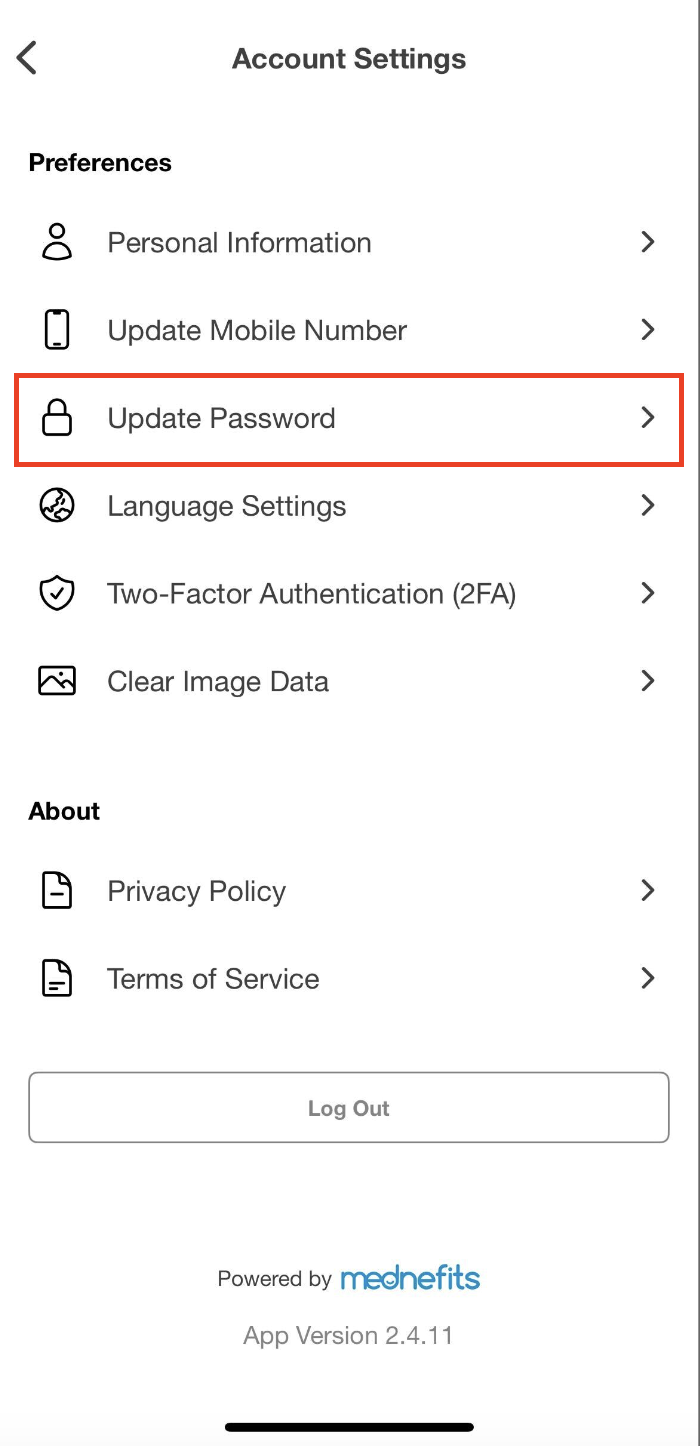The width and height of the screenshot is (700, 1446).
Task: Tap the back arrow icon
Action: [x=27, y=58]
